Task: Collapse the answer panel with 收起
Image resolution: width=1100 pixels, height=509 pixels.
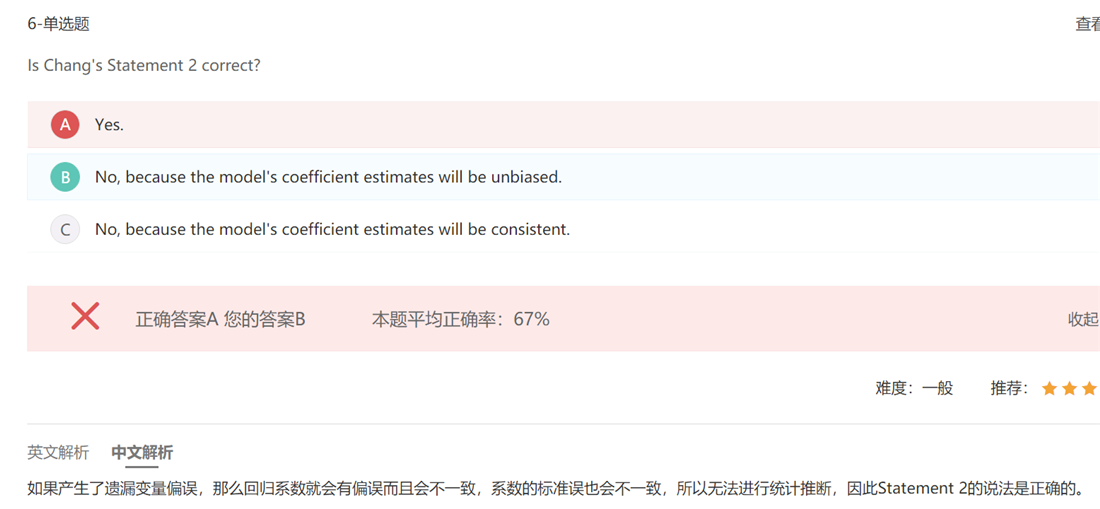Action: coord(1083,319)
